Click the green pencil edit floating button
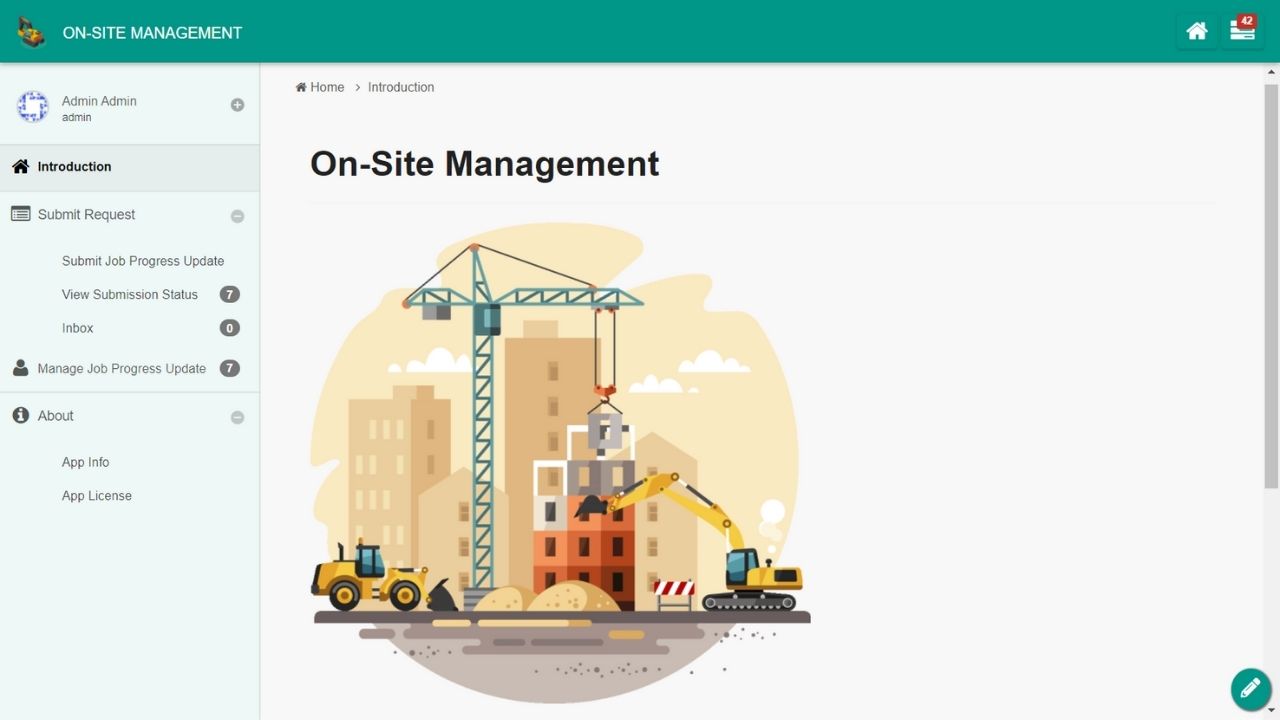The image size is (1280, 720). (1250, 689)
